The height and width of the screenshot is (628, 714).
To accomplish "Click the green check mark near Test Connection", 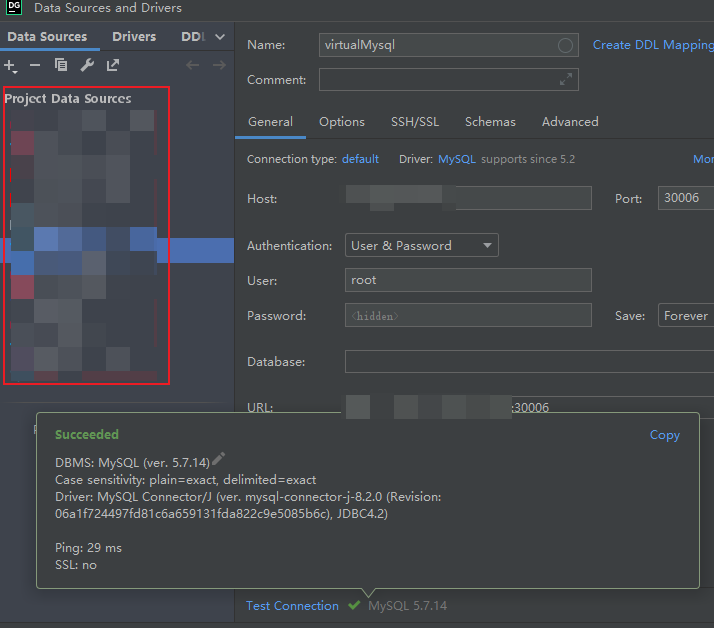I will click(x=354, y=605).
